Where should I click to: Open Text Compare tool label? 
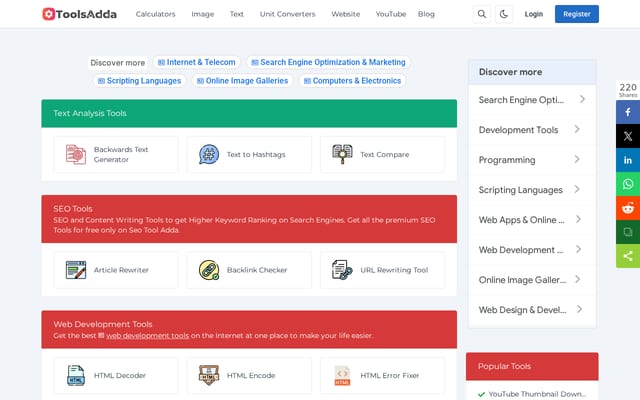384,154
